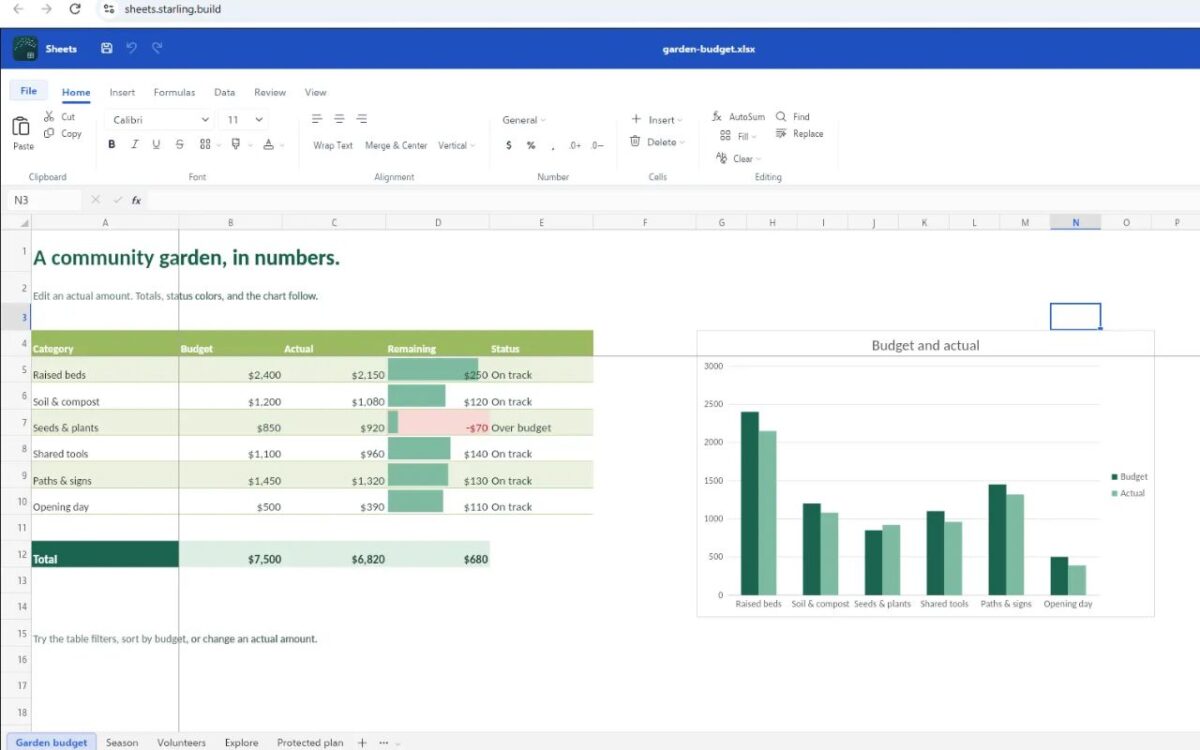Decrease decimal places
Image resolution: width=1200 pixels, height=750 pixels.
pos(597,146)
